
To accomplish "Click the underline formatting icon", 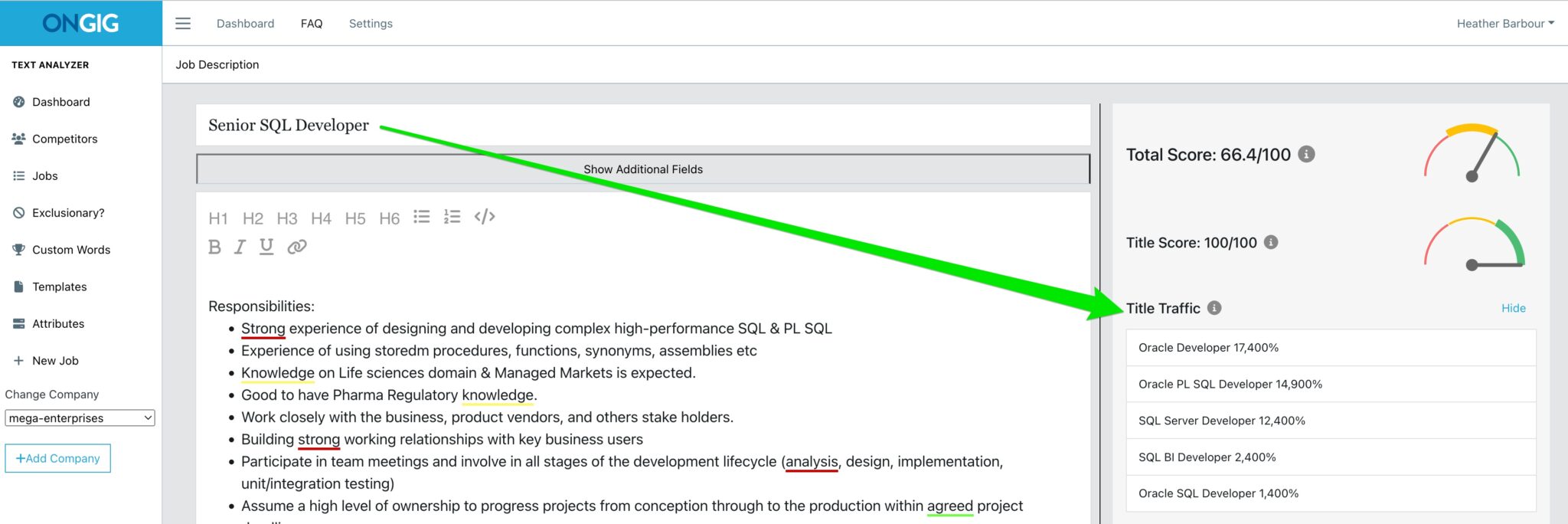I will click(266, 247).
